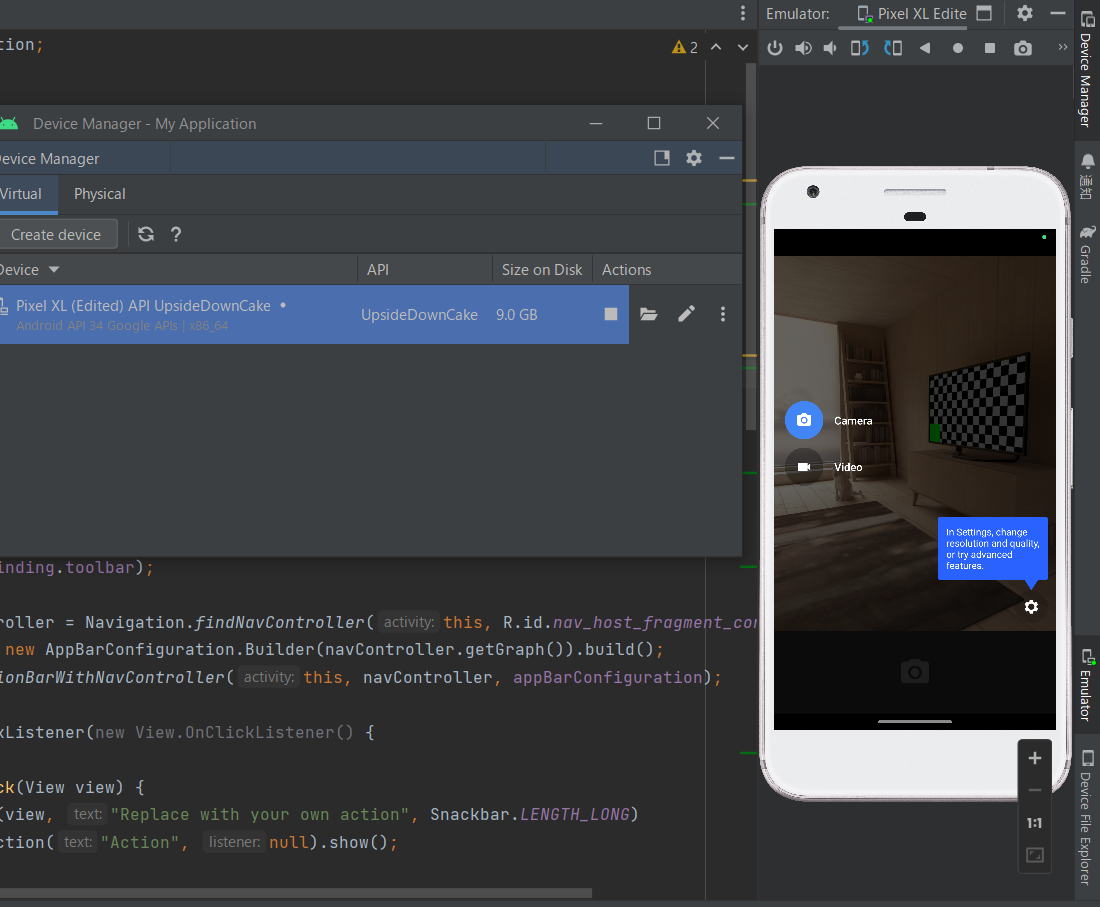Select the Pixel XL (Edited) device row
Screen dimensions: 1100x907
[314, 314]
